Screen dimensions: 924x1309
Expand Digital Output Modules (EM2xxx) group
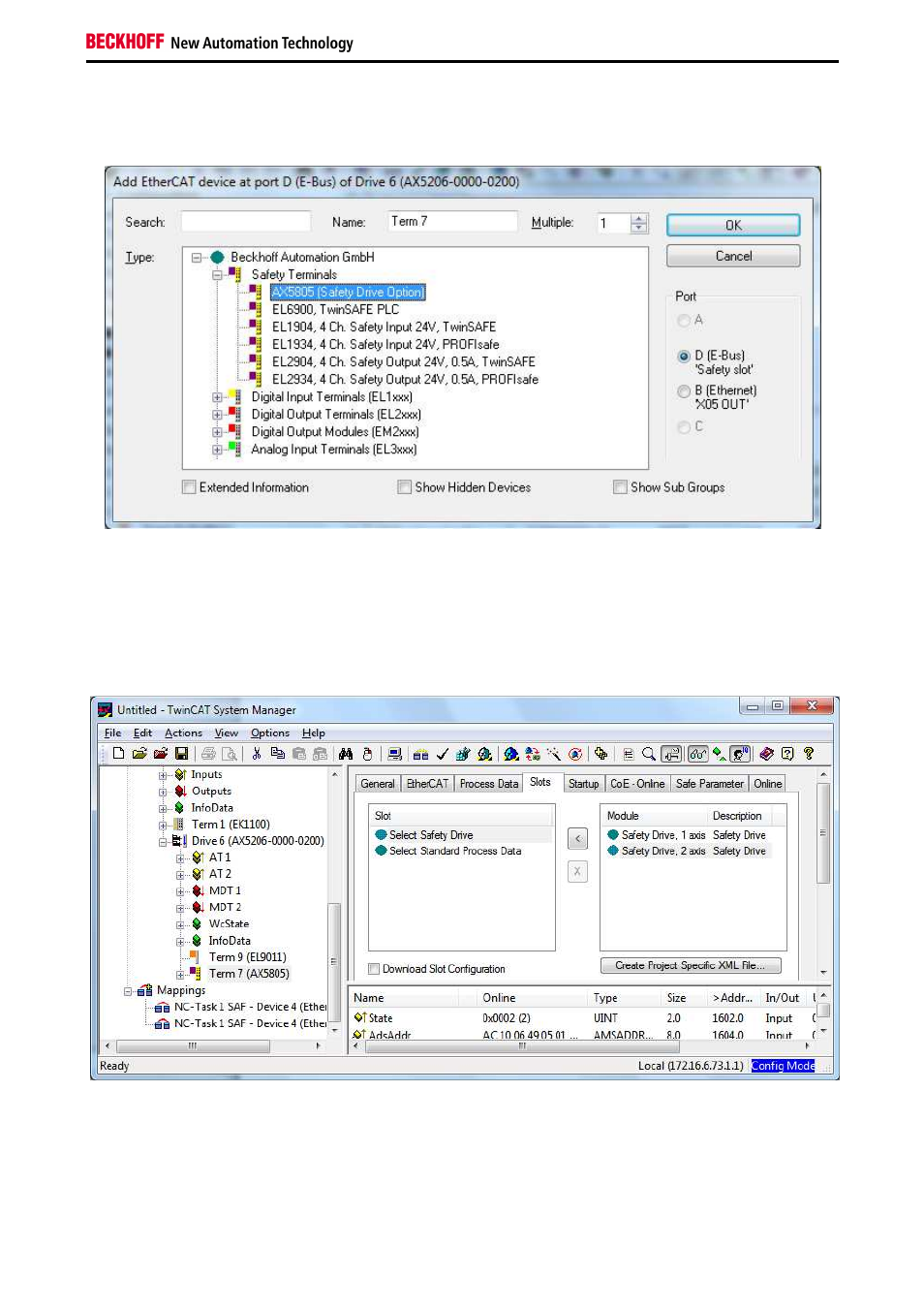click(218, 432)
